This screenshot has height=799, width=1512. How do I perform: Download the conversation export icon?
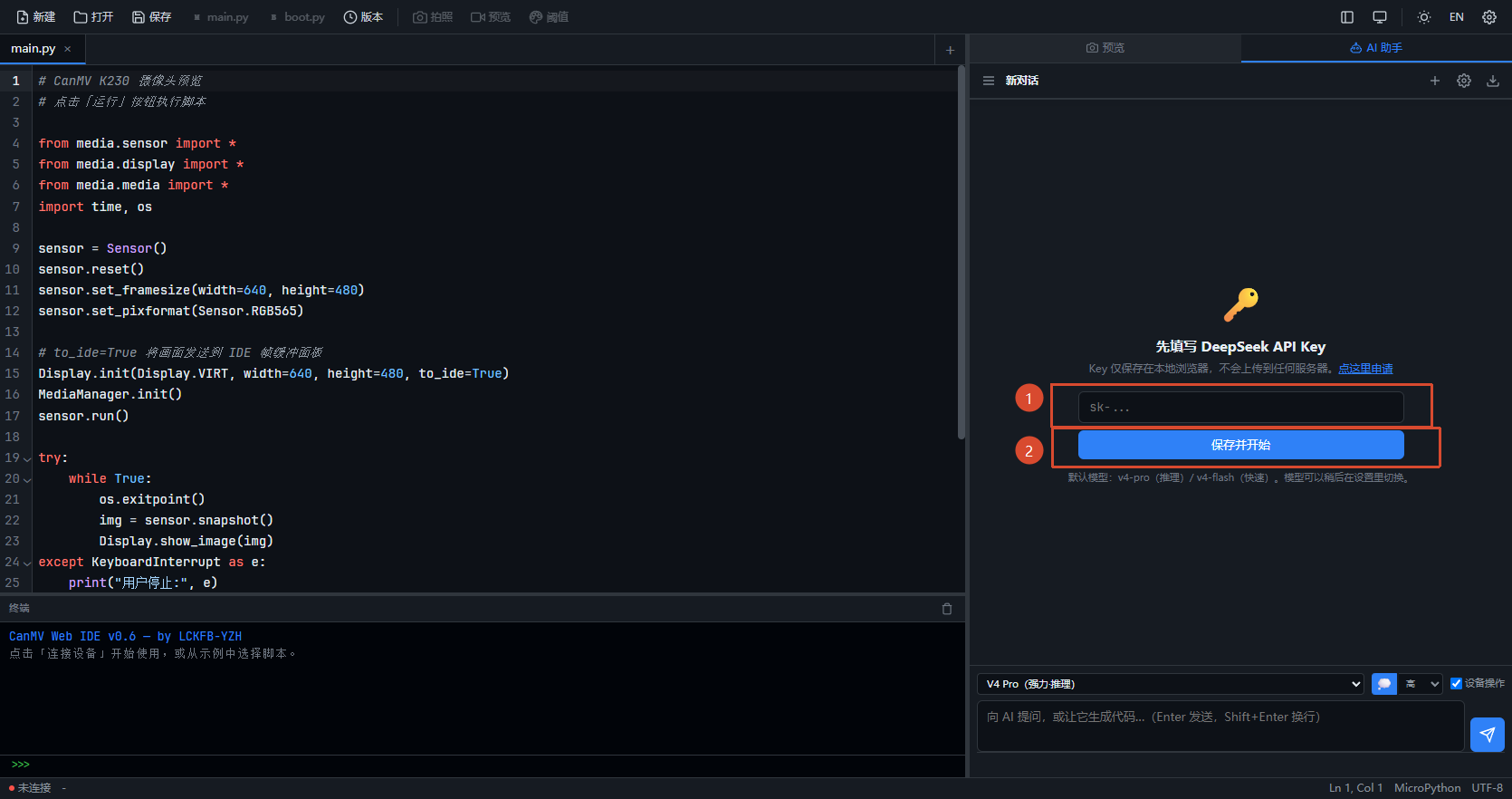[1493, 81]
